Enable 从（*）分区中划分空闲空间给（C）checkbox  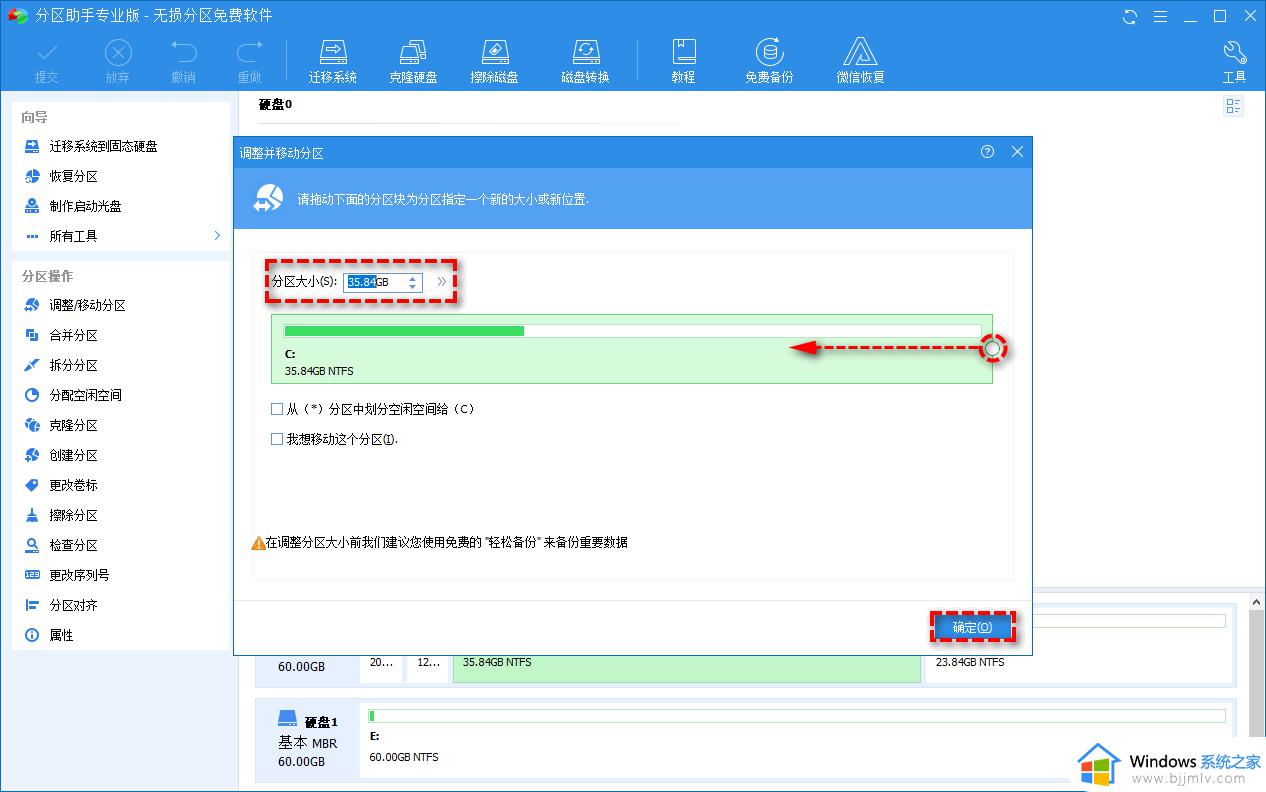pos(277,409)
